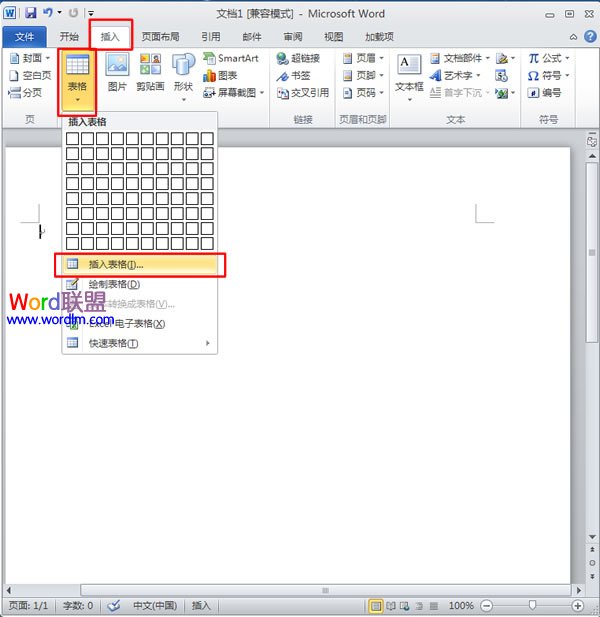Go to the previous page with the double-up arrow
The height and width of the screenshot is (617, 600).
592,550
